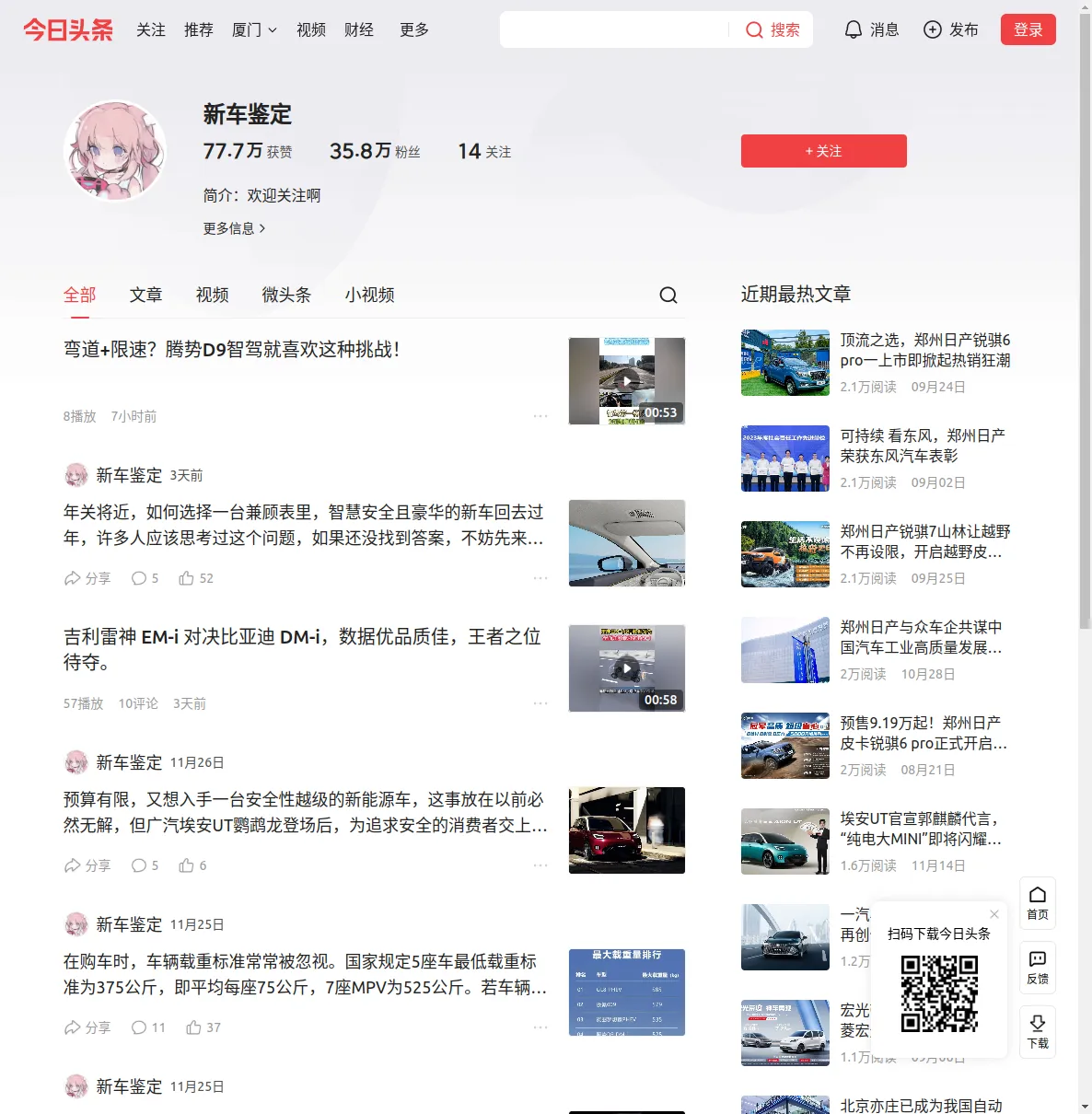Open the 今日头条 logo home link
Viewport: 1092px width, 1114px height.
(x=68, y=30)
